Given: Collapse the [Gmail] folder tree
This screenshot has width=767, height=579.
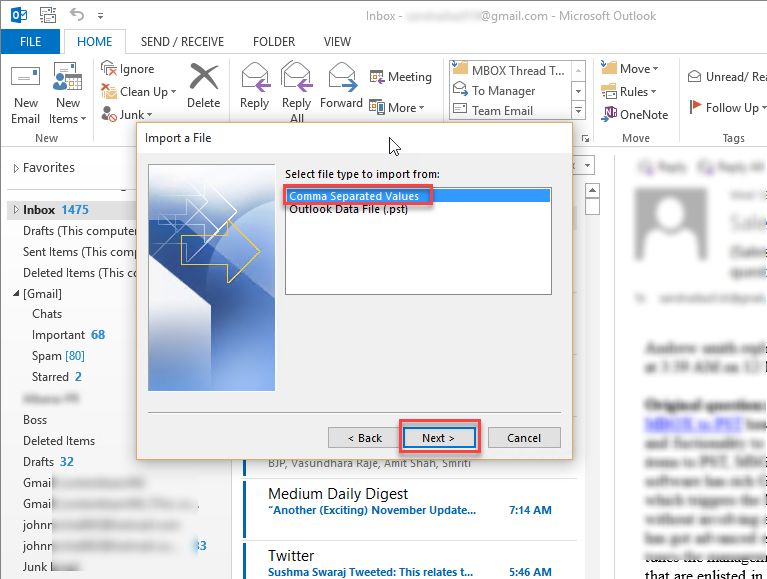Looking at the screenshot, I should [16, 293].
